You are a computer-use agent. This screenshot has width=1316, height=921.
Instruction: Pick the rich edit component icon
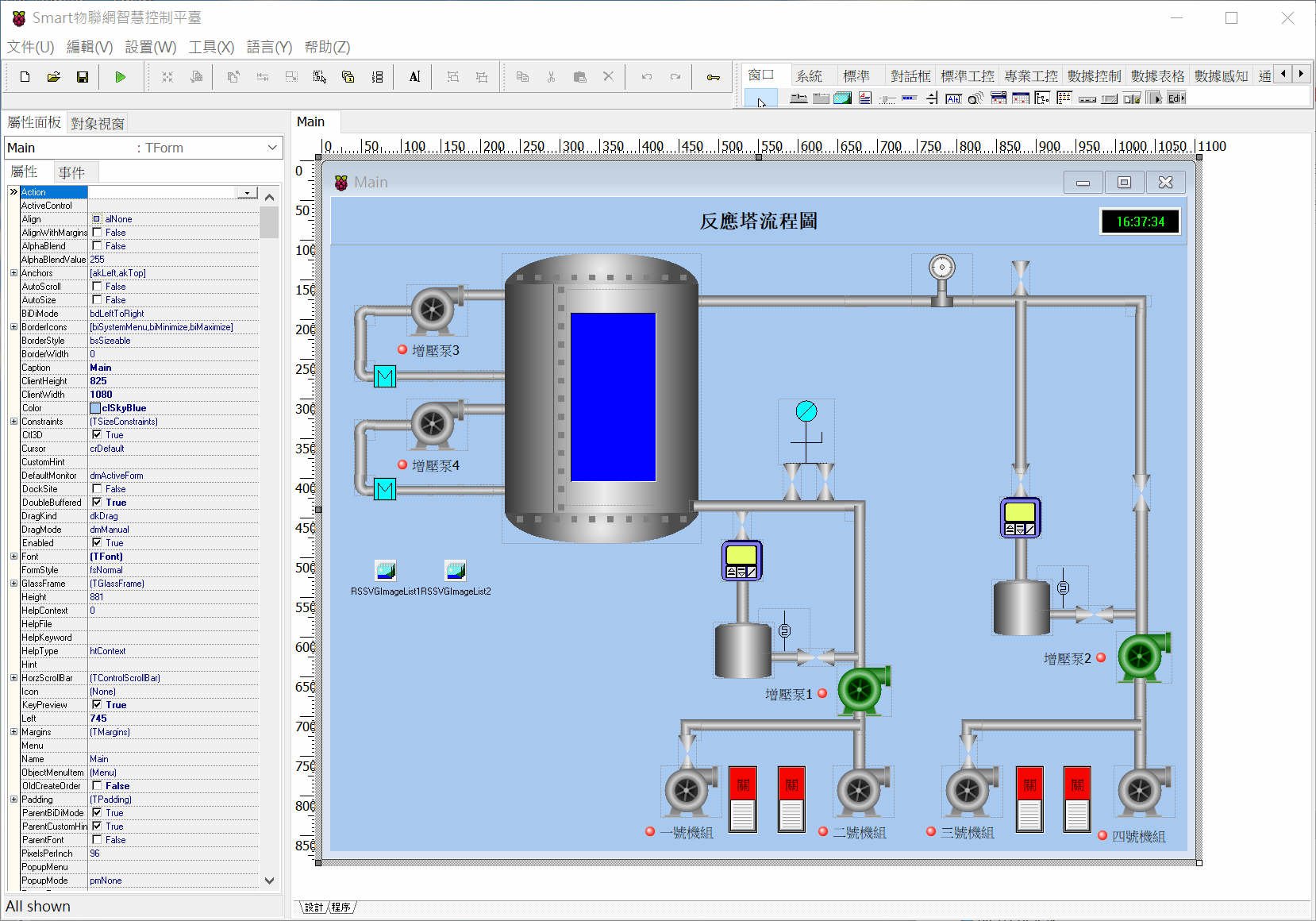[x=865, y=98]
